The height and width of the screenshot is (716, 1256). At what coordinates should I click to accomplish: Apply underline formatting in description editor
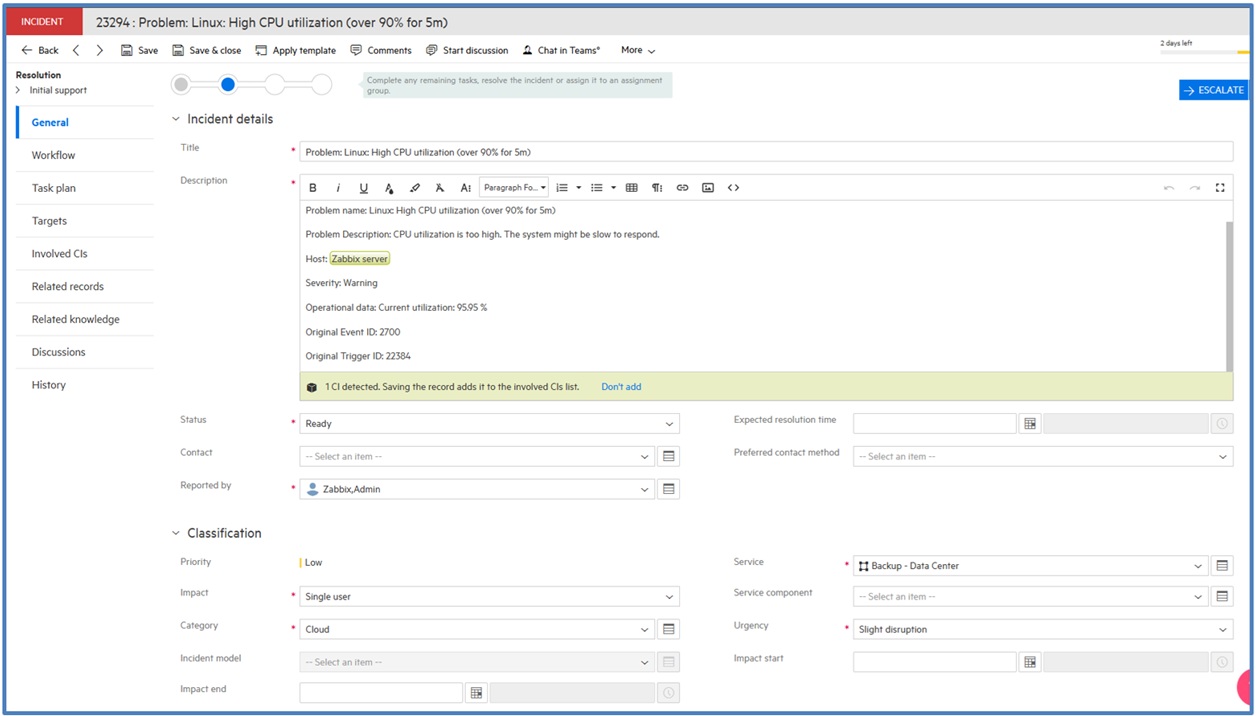[x=364, y=188]
